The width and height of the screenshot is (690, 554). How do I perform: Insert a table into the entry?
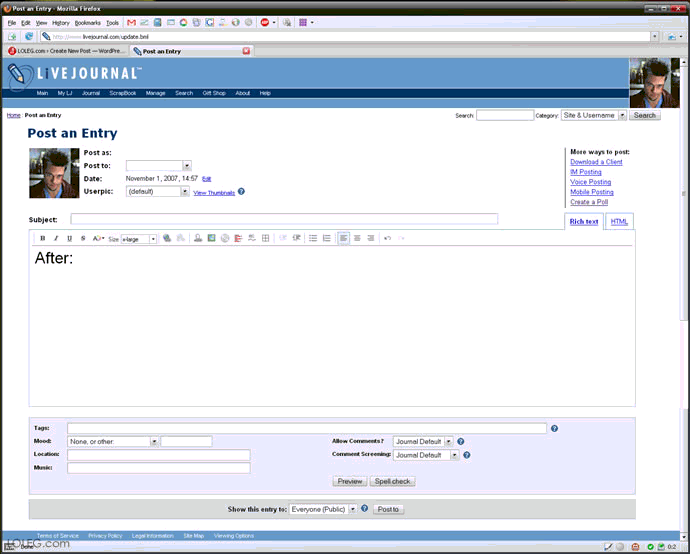tap(265, 238)
